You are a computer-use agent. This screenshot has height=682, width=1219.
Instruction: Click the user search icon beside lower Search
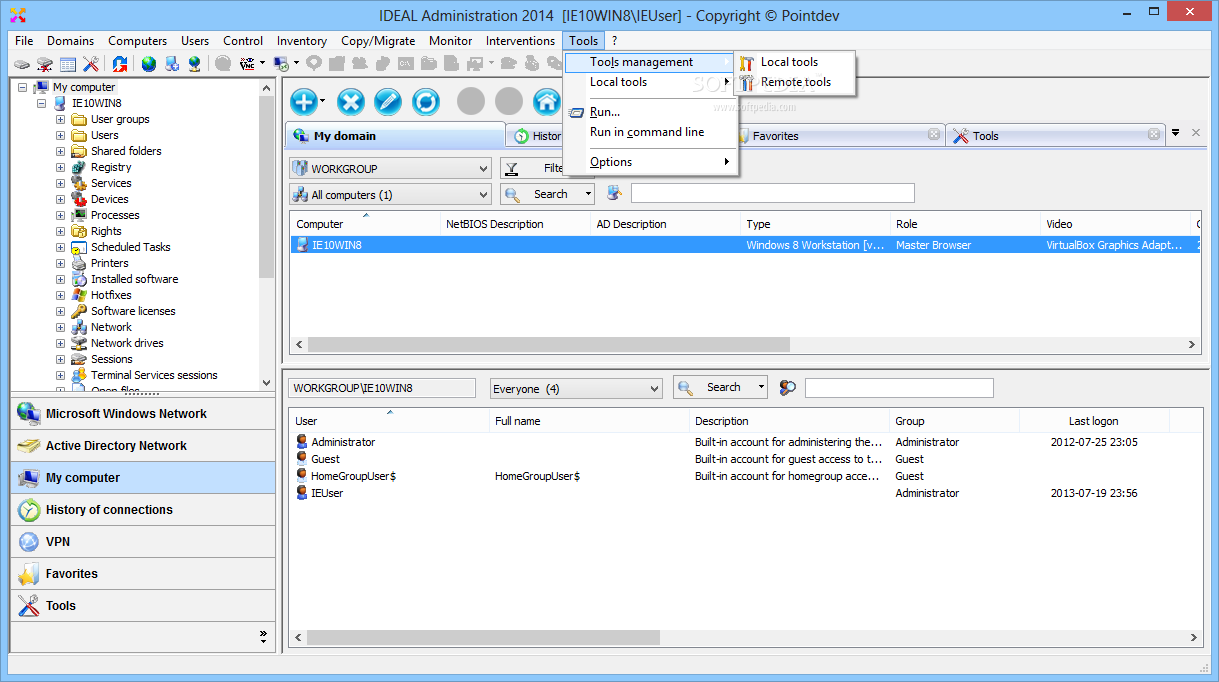[788, 388]
